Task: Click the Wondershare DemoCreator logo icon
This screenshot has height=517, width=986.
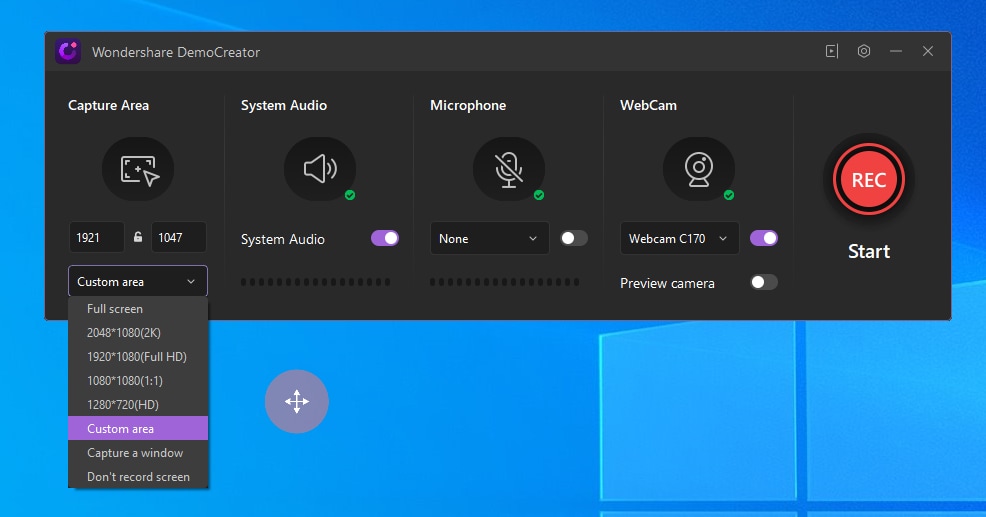Action: (x=68, y=52)
